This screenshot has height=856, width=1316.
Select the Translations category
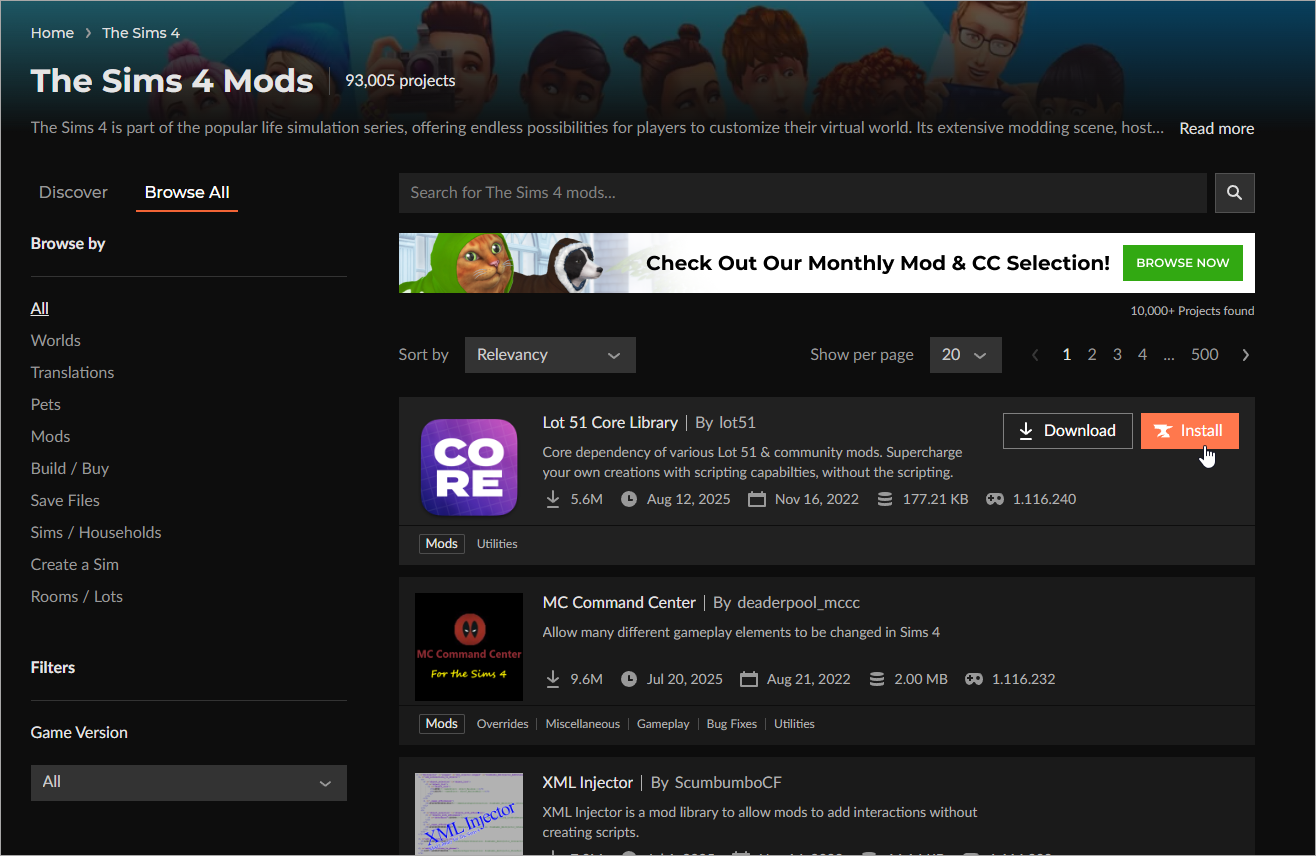pyautogui.click(x=73, y=372)
